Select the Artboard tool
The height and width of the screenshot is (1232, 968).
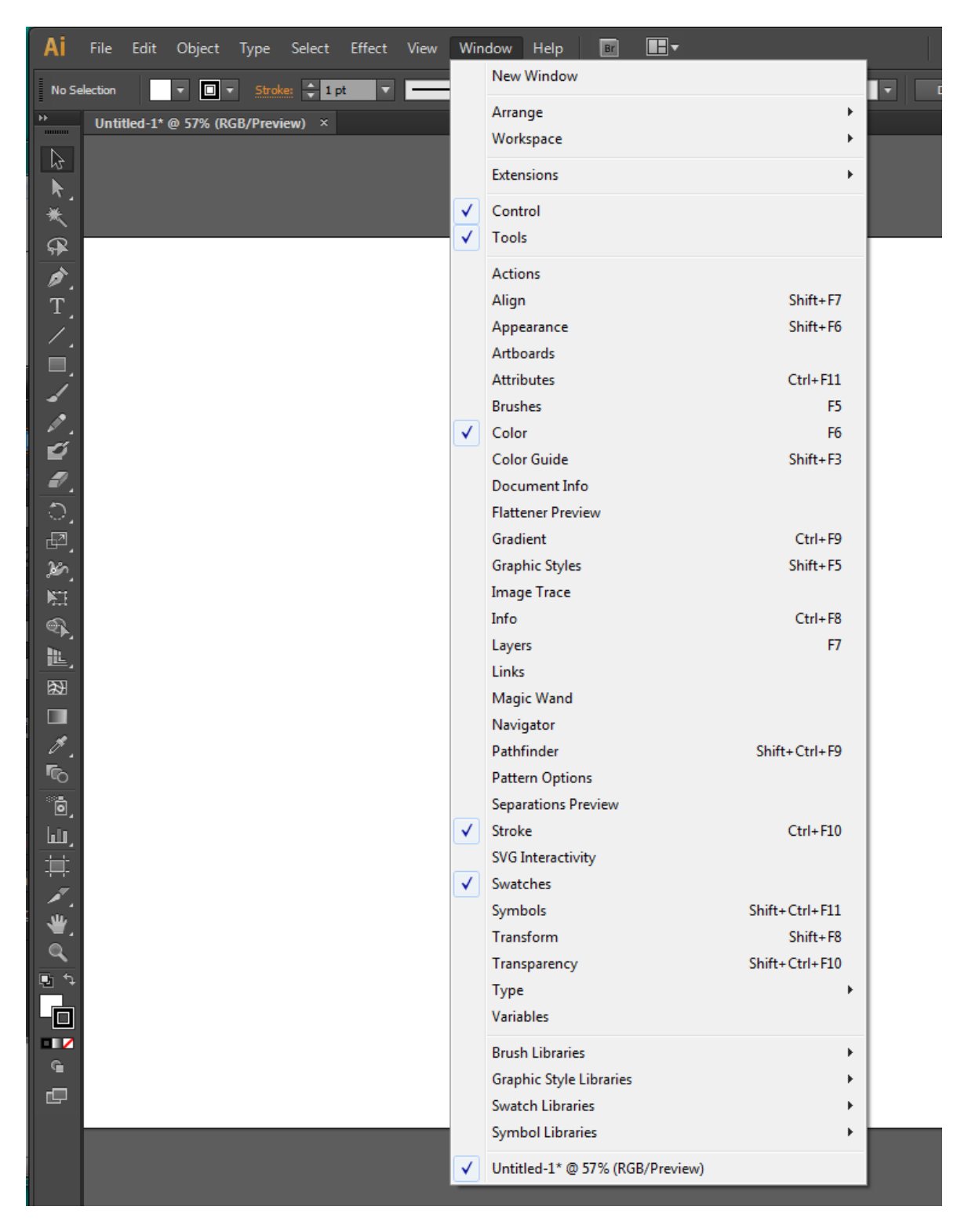pyautogui.click(x=57, y=866)
